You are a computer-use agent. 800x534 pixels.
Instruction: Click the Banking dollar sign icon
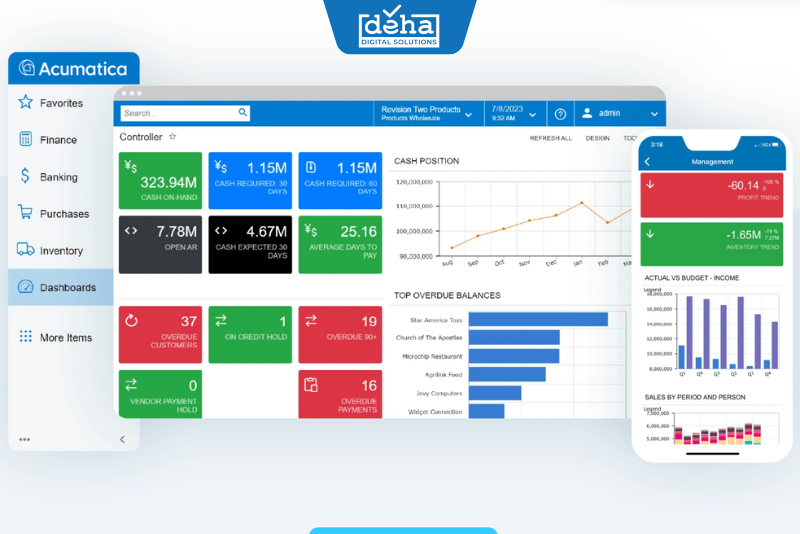point(25,176)
